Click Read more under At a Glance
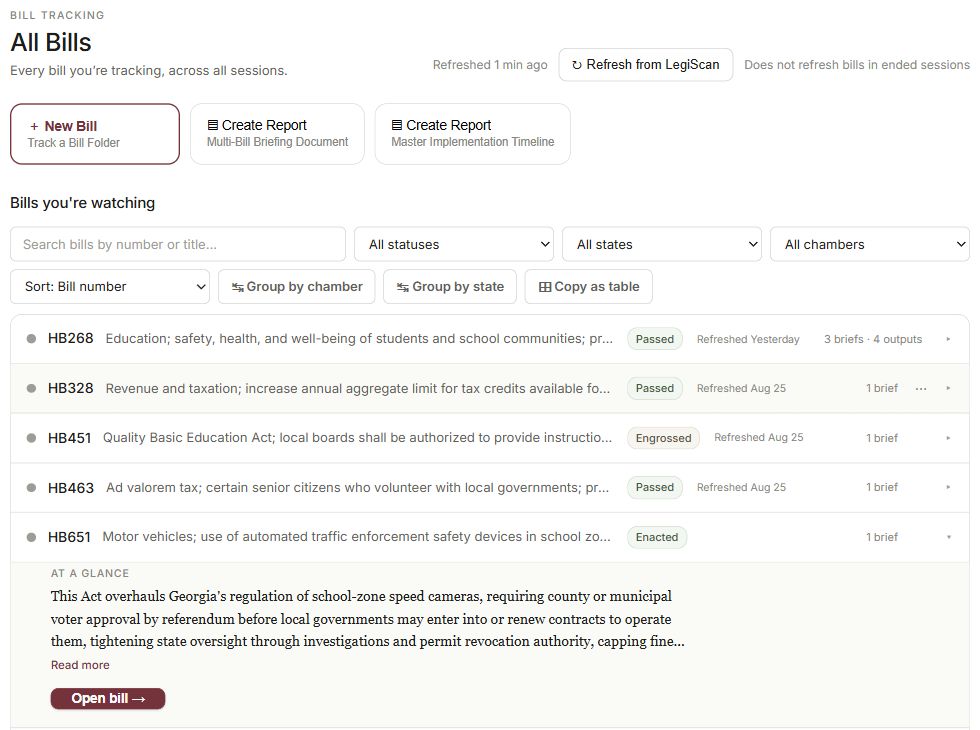 pyautogui.click(x=80, y=665)
